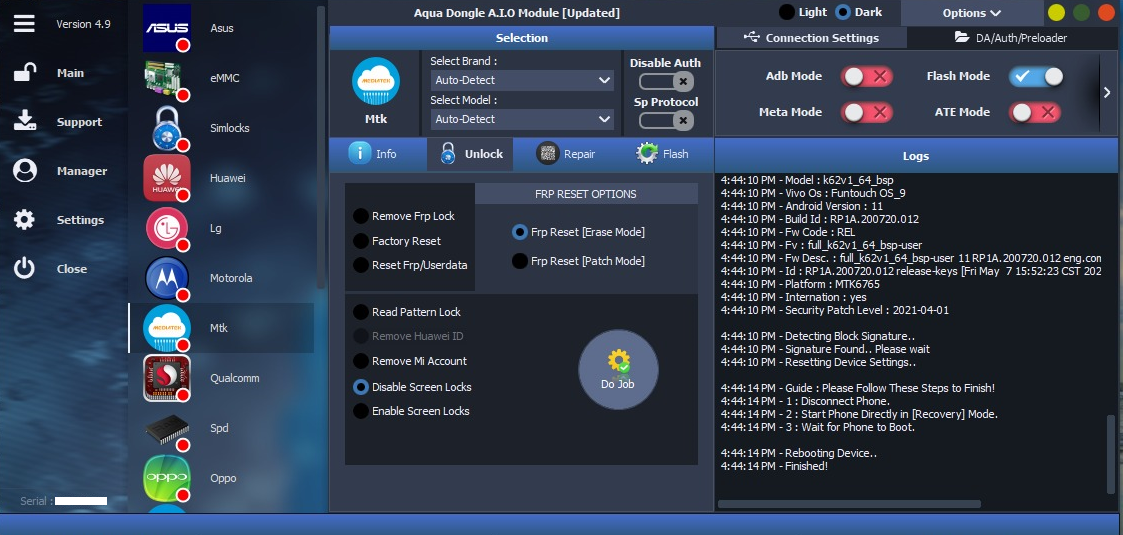Click the Repair QR icon
This screenshot has height=535, width=1123.
tap(548, 153)
